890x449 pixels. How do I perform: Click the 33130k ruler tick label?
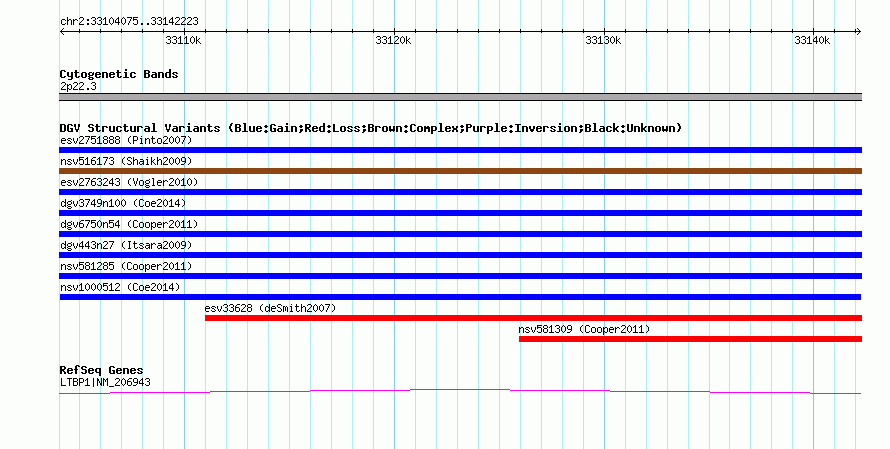(x=603, y=40)
